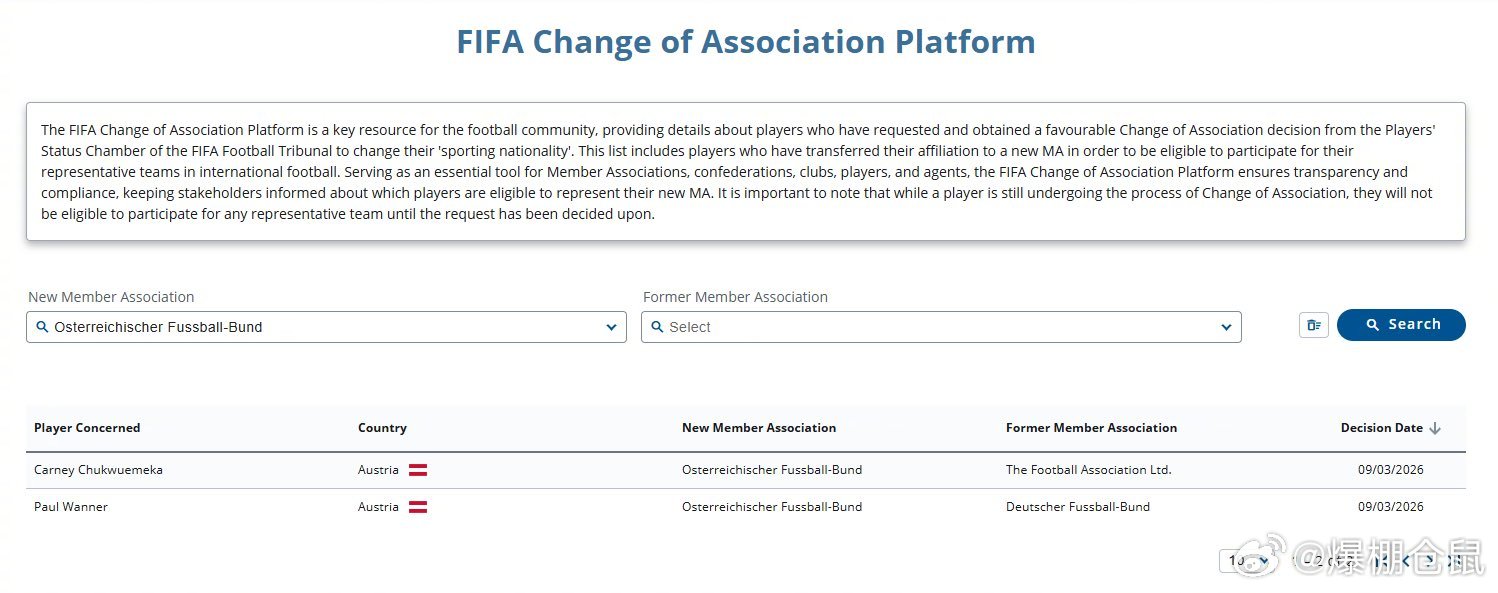The width and height of the screenshot is (1498, 593).
Task: Click Austria flag in Carney Chukwuemeka row
Action: pyautogui.click(x=418, y=470)
